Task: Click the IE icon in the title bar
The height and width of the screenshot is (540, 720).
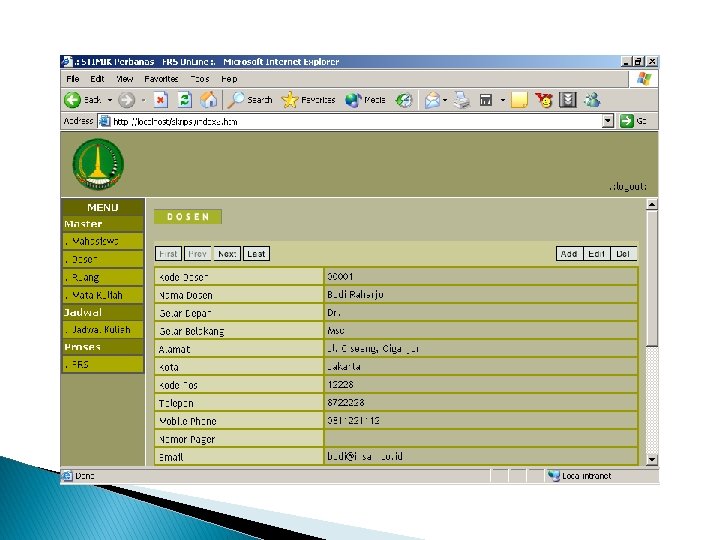Action: (67, 62)
